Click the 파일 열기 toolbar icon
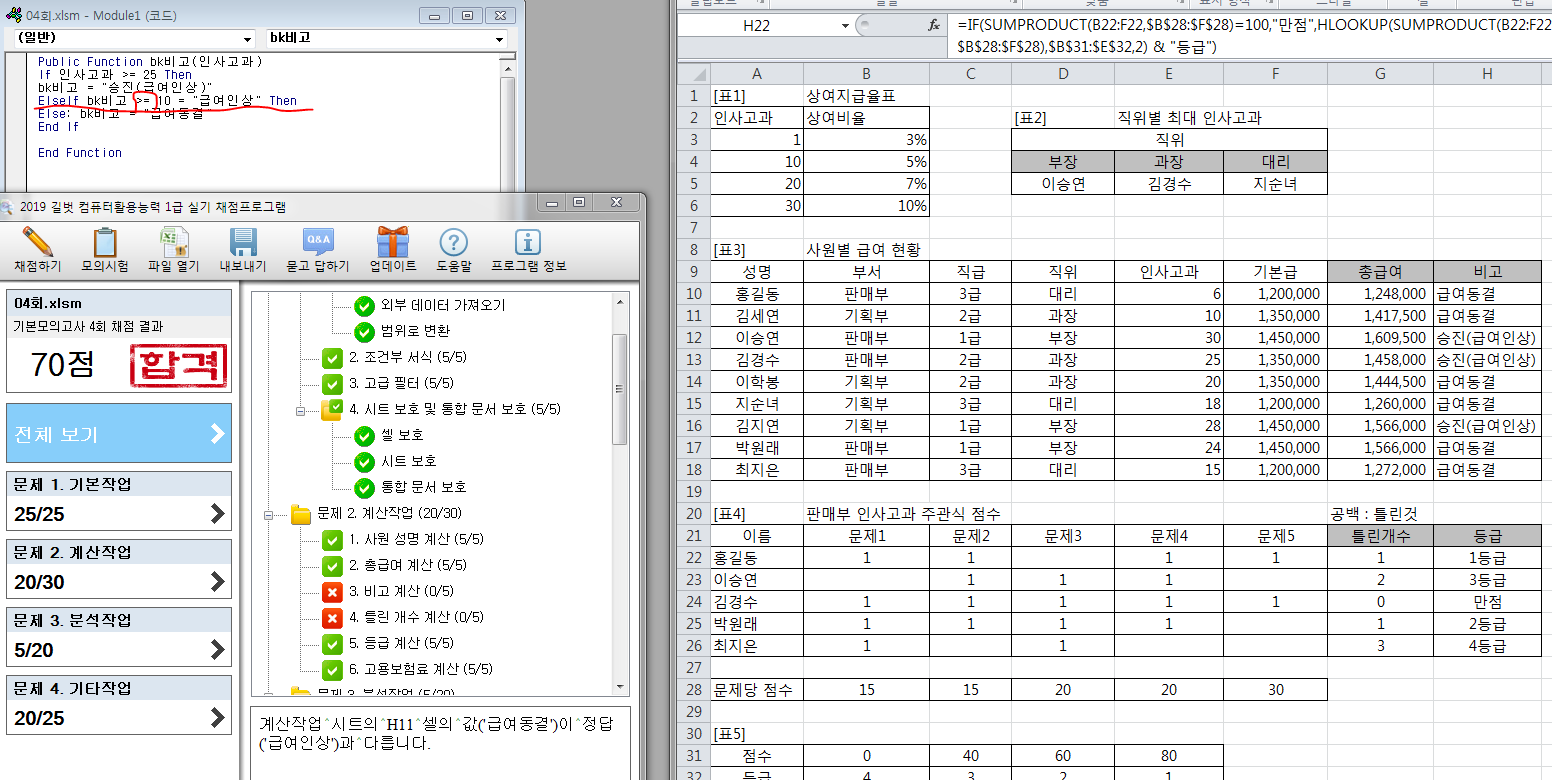The height and width of the screenshot is (780, 1552). [x=174, y=243]
